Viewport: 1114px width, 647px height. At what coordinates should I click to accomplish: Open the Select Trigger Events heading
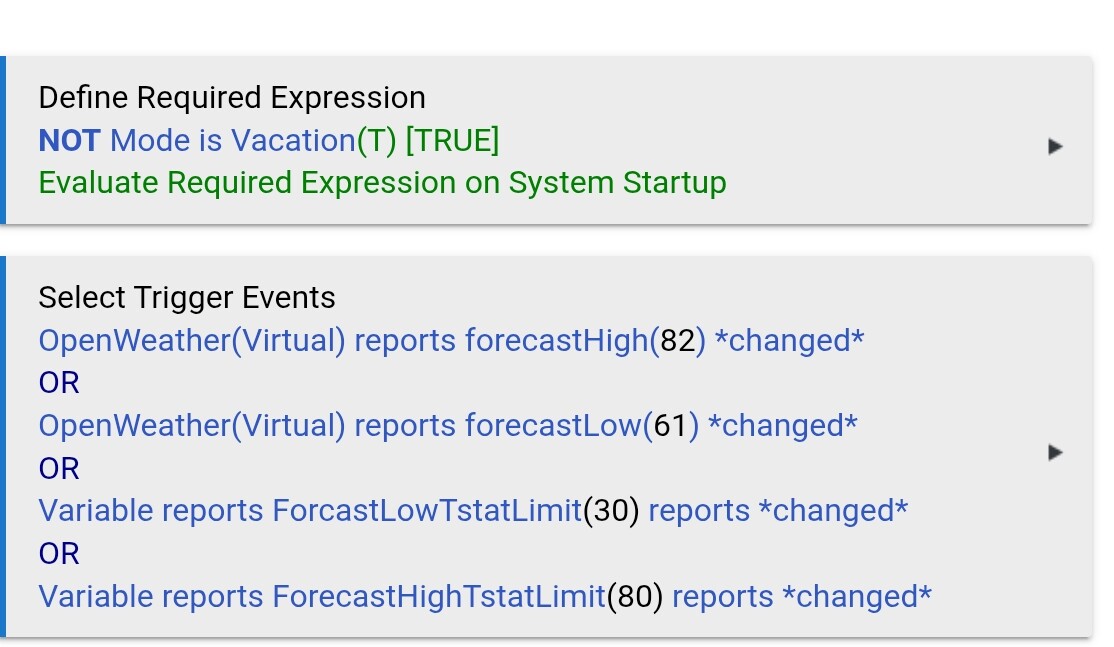tap(186, 298)
